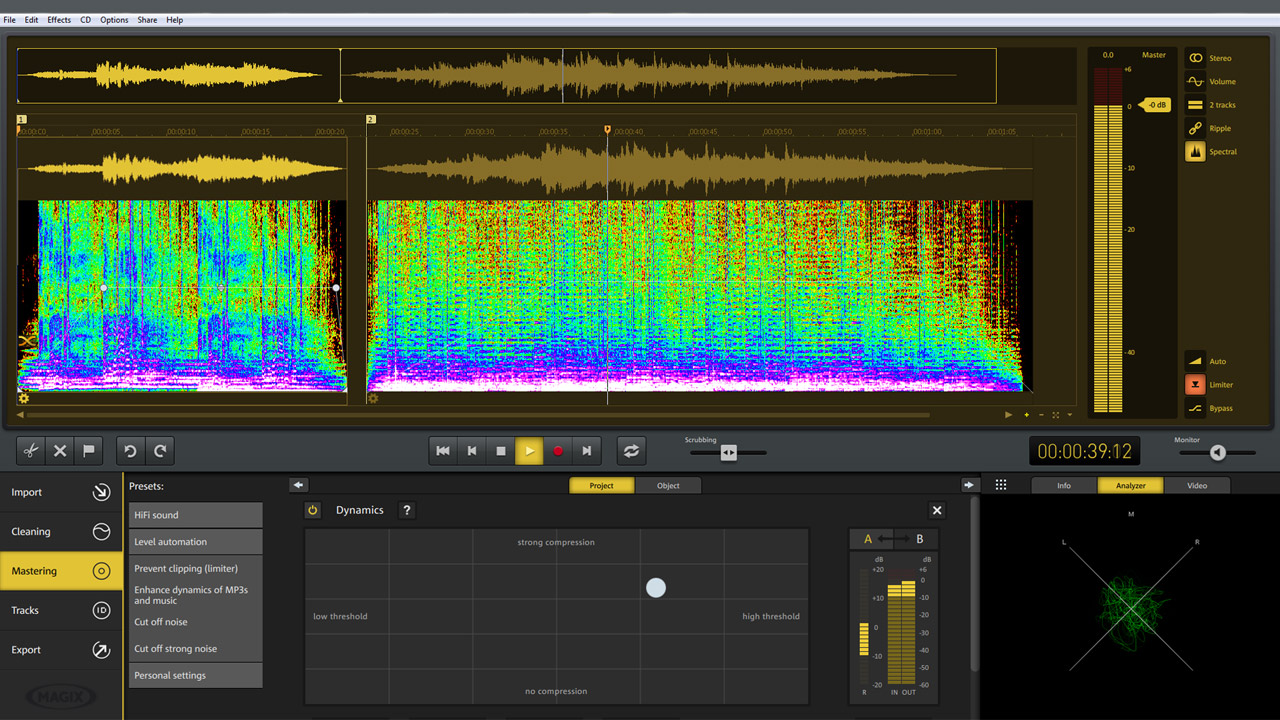This screenshot has width=1280, height=720.
Task: Click the set marker flag icon
Action: pyautogui.click(x=88, y=451)
